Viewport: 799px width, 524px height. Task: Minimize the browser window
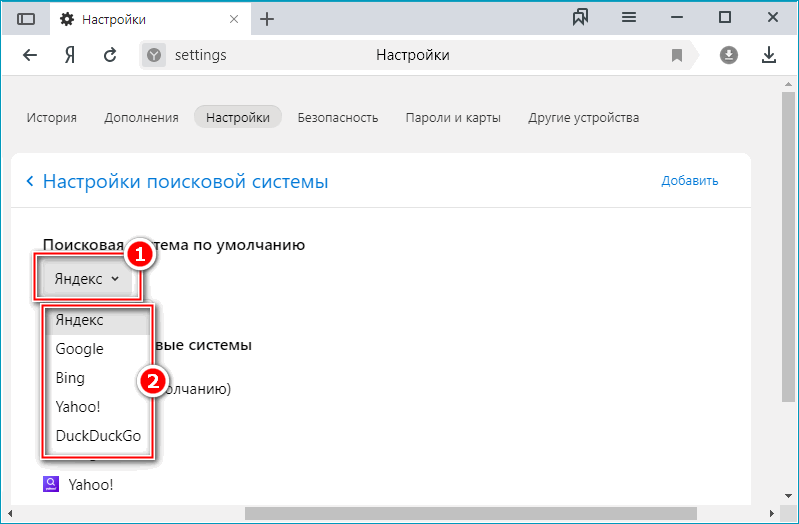677,17
